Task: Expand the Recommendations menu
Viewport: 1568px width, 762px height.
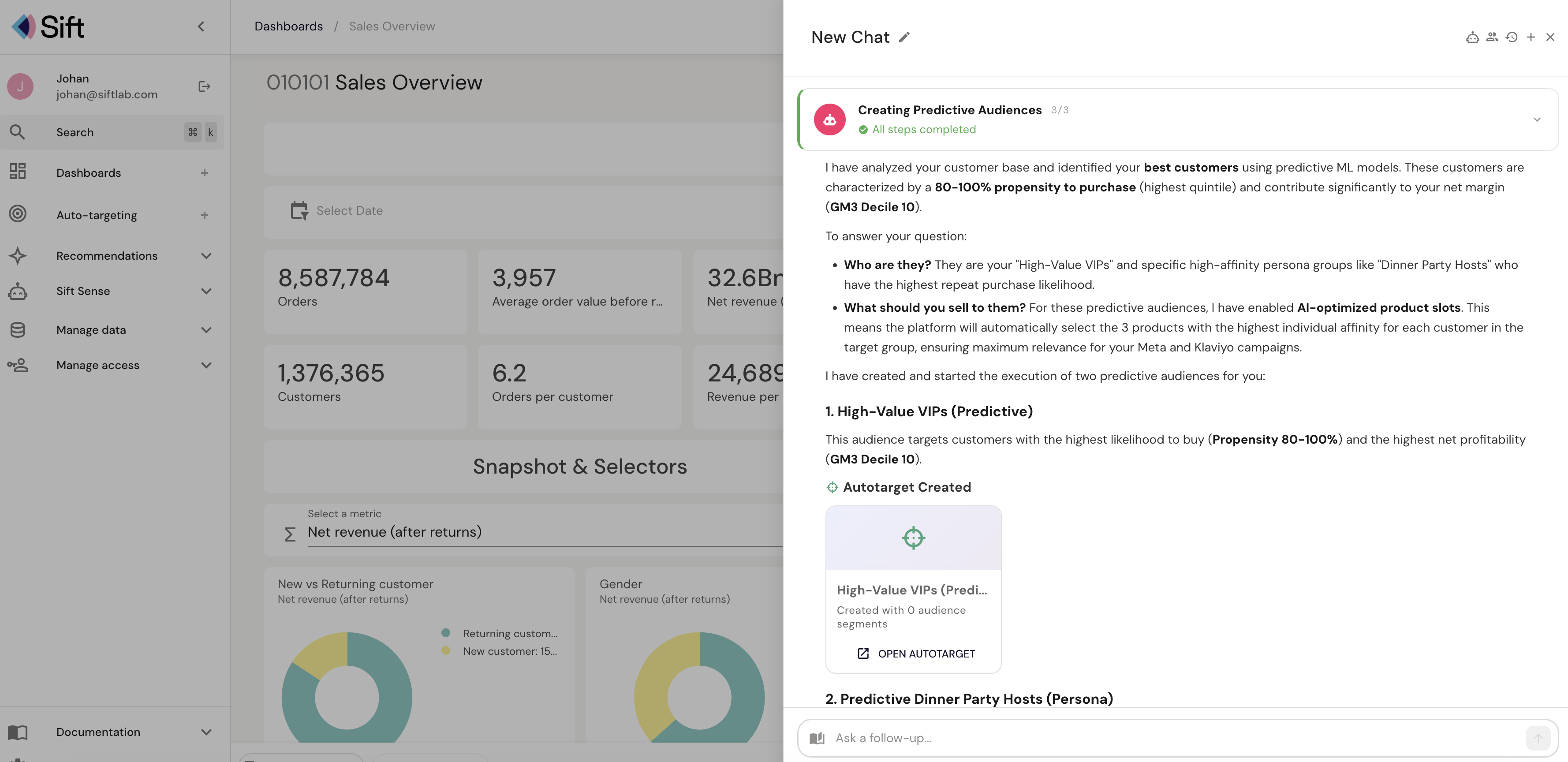Action: (206, 256)
